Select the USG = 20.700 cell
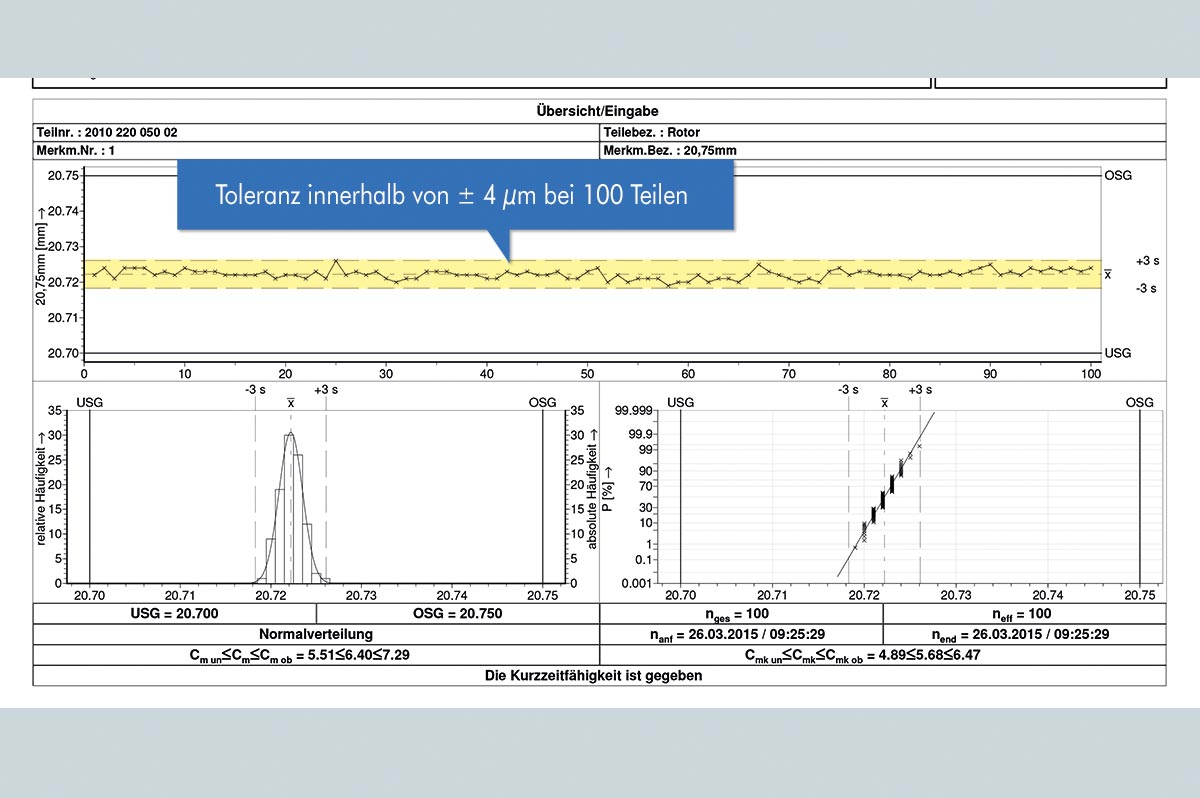The width and height of the screenshot is (1200, 798). pos(174,613)
